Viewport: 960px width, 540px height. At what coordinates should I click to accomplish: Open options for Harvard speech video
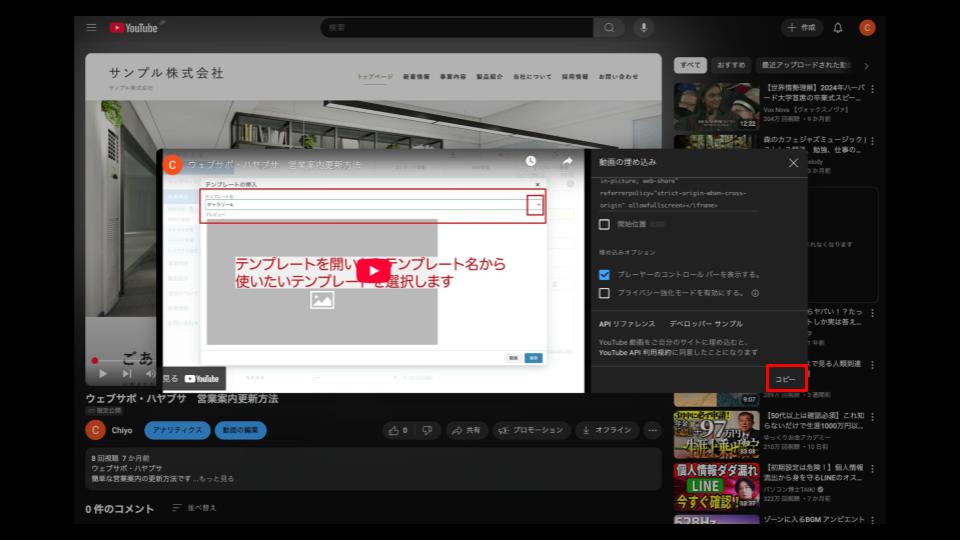point(872,89)
